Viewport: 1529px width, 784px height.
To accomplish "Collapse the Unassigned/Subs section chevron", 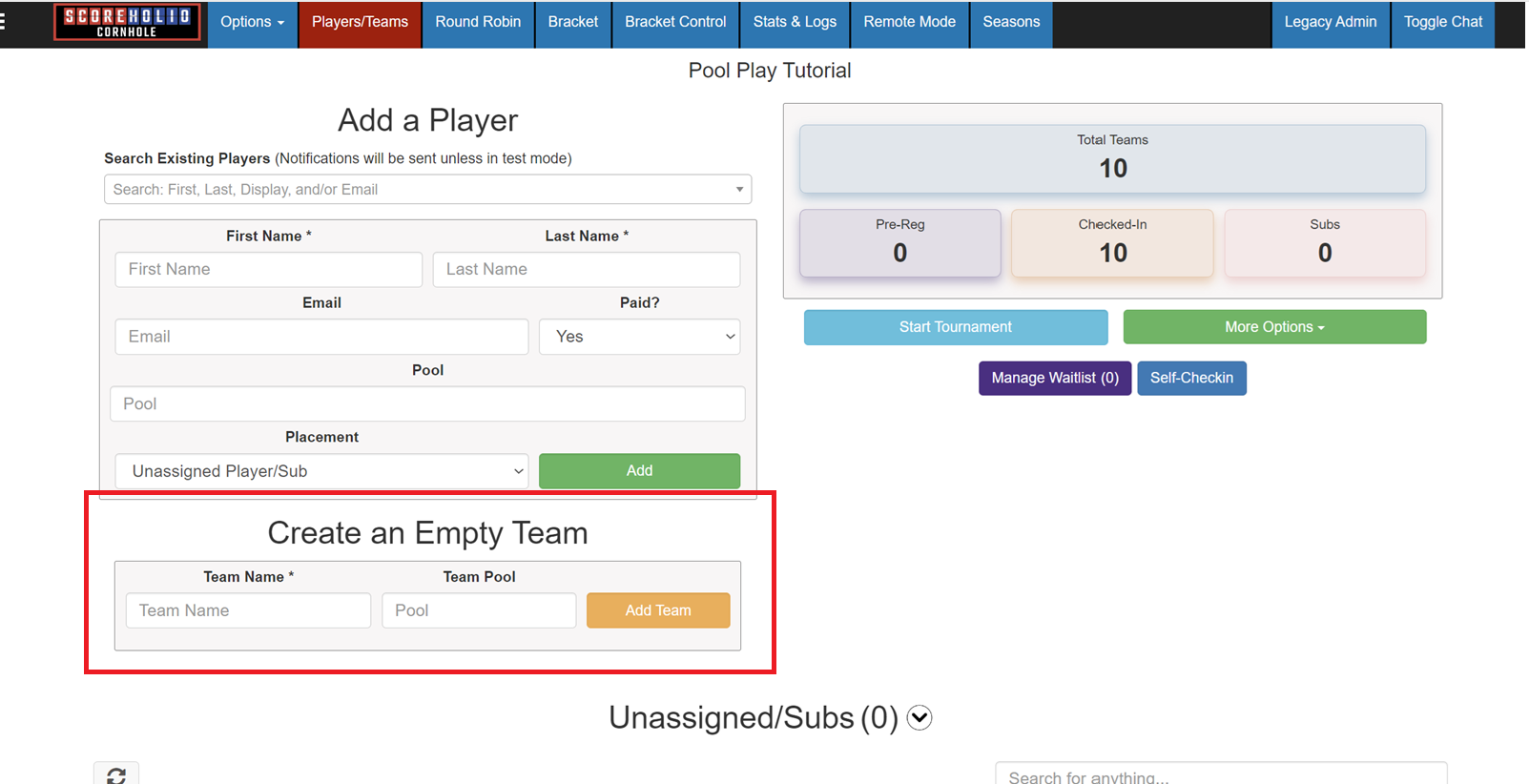I will point(919,717).
